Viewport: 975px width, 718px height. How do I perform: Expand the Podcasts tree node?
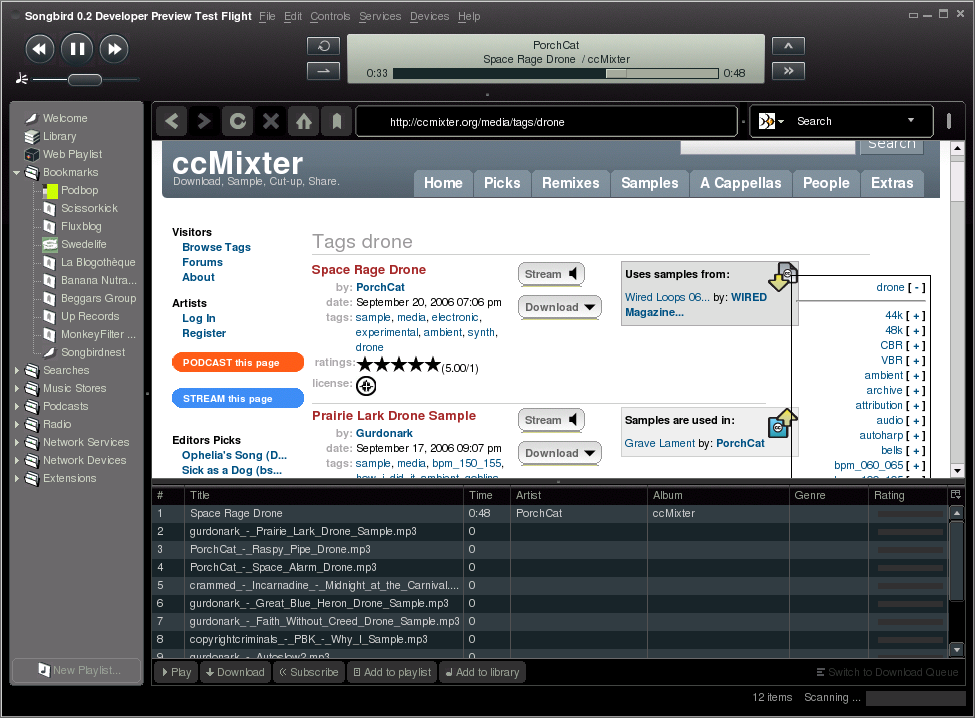click(x=18, y=407)
